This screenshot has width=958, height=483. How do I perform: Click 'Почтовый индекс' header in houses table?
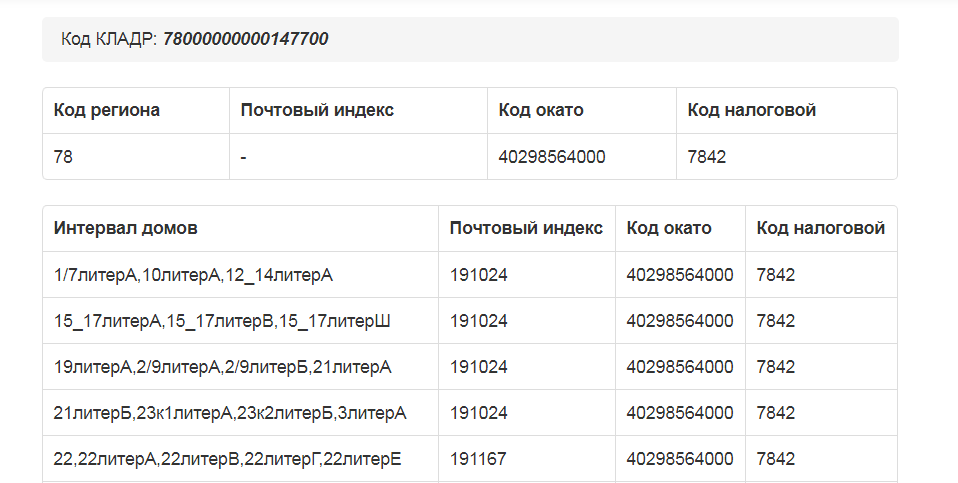click(x=526, y=228)
